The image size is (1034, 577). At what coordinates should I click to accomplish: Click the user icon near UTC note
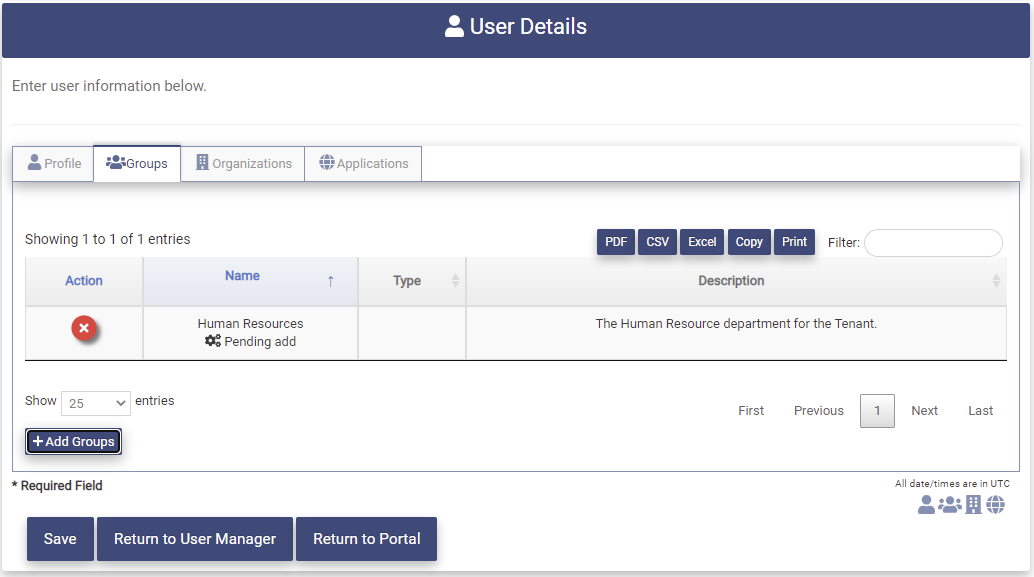pyautogui.click(x=926, y=504)
